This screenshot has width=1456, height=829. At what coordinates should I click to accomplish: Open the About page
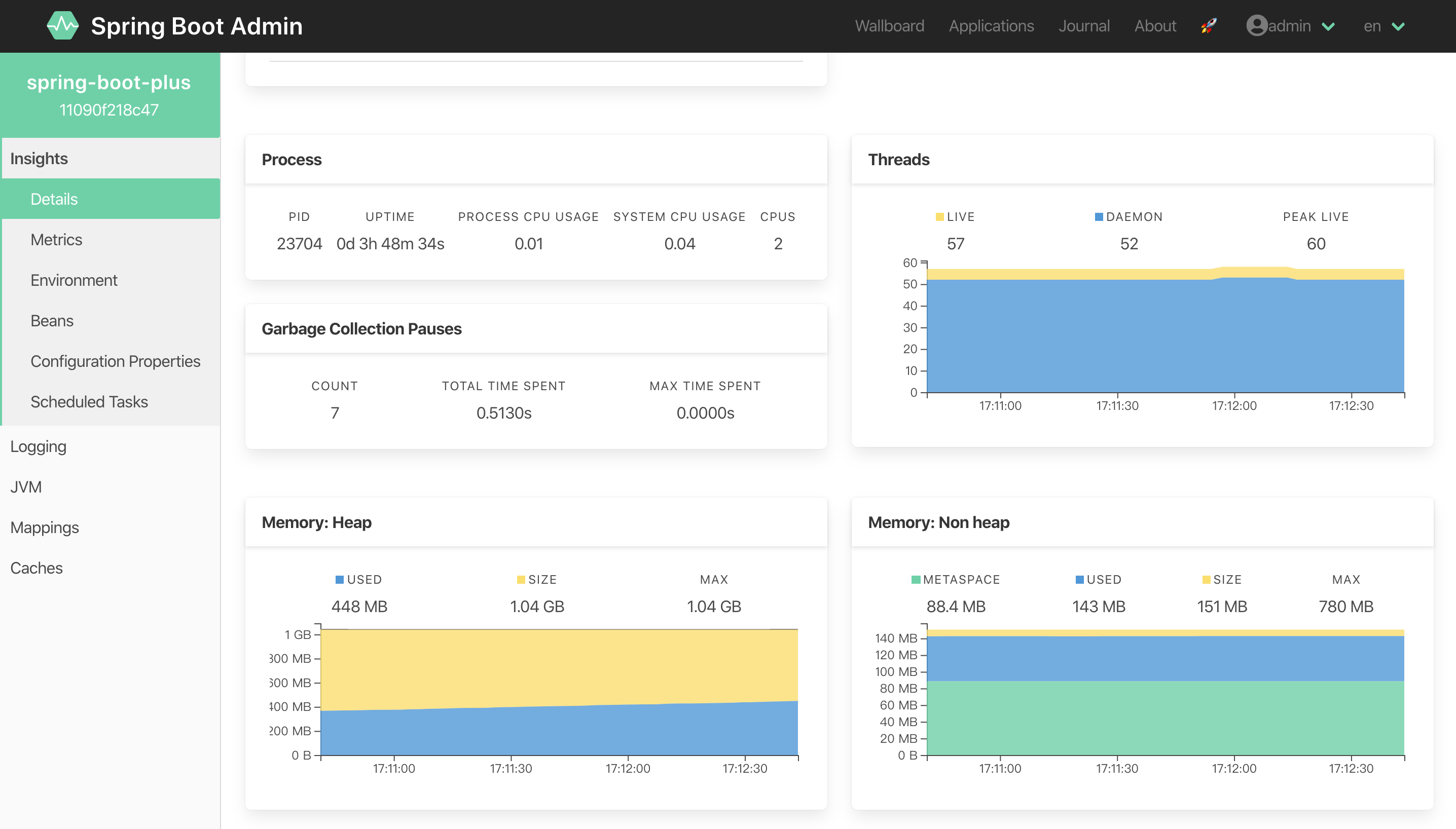point(1155,26)
